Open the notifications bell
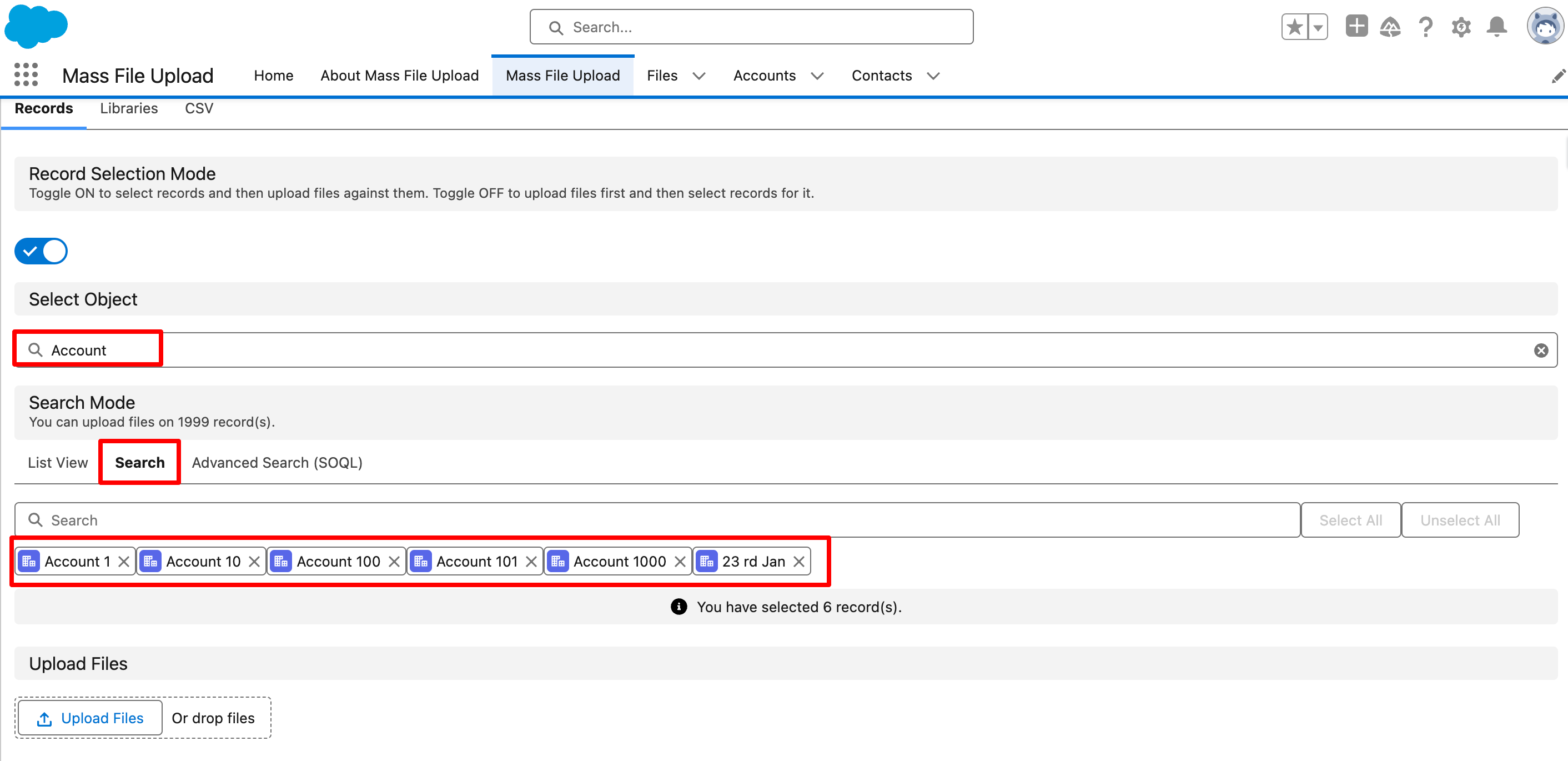This screenshot has height=761, width=1568. tap(1497, 27)
